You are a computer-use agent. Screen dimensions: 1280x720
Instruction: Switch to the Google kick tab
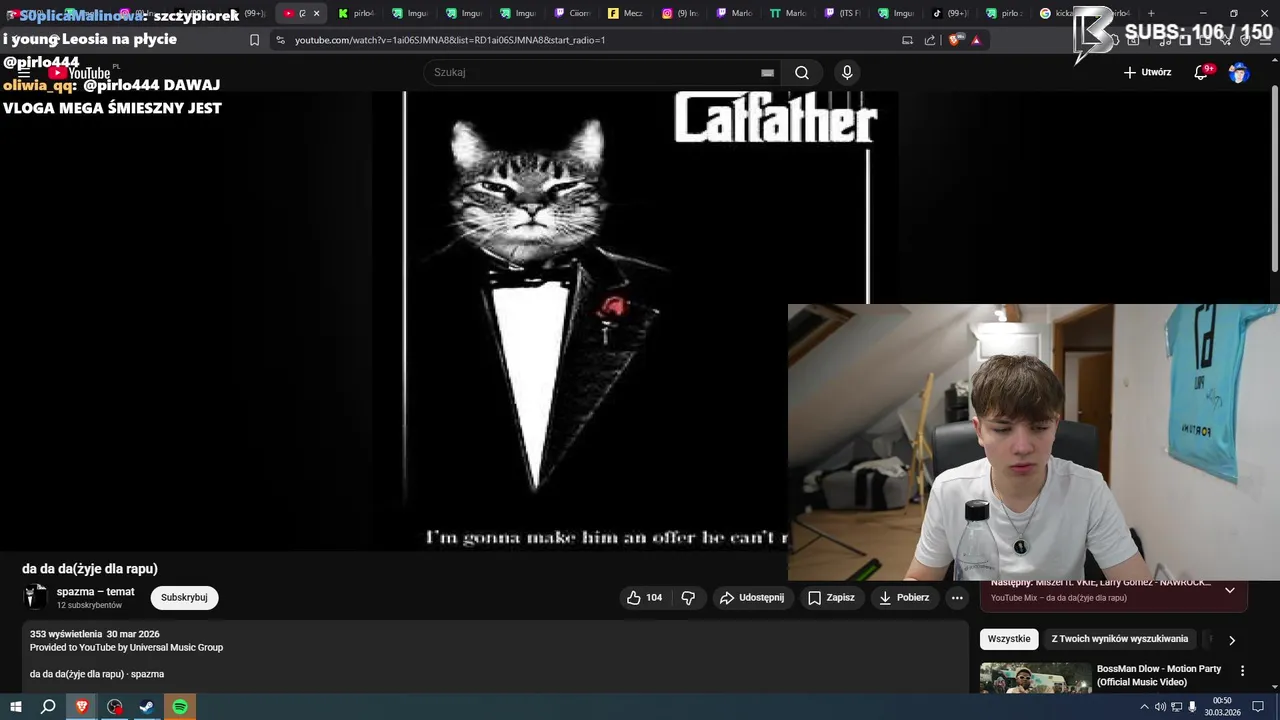(x=1056, y=13)
